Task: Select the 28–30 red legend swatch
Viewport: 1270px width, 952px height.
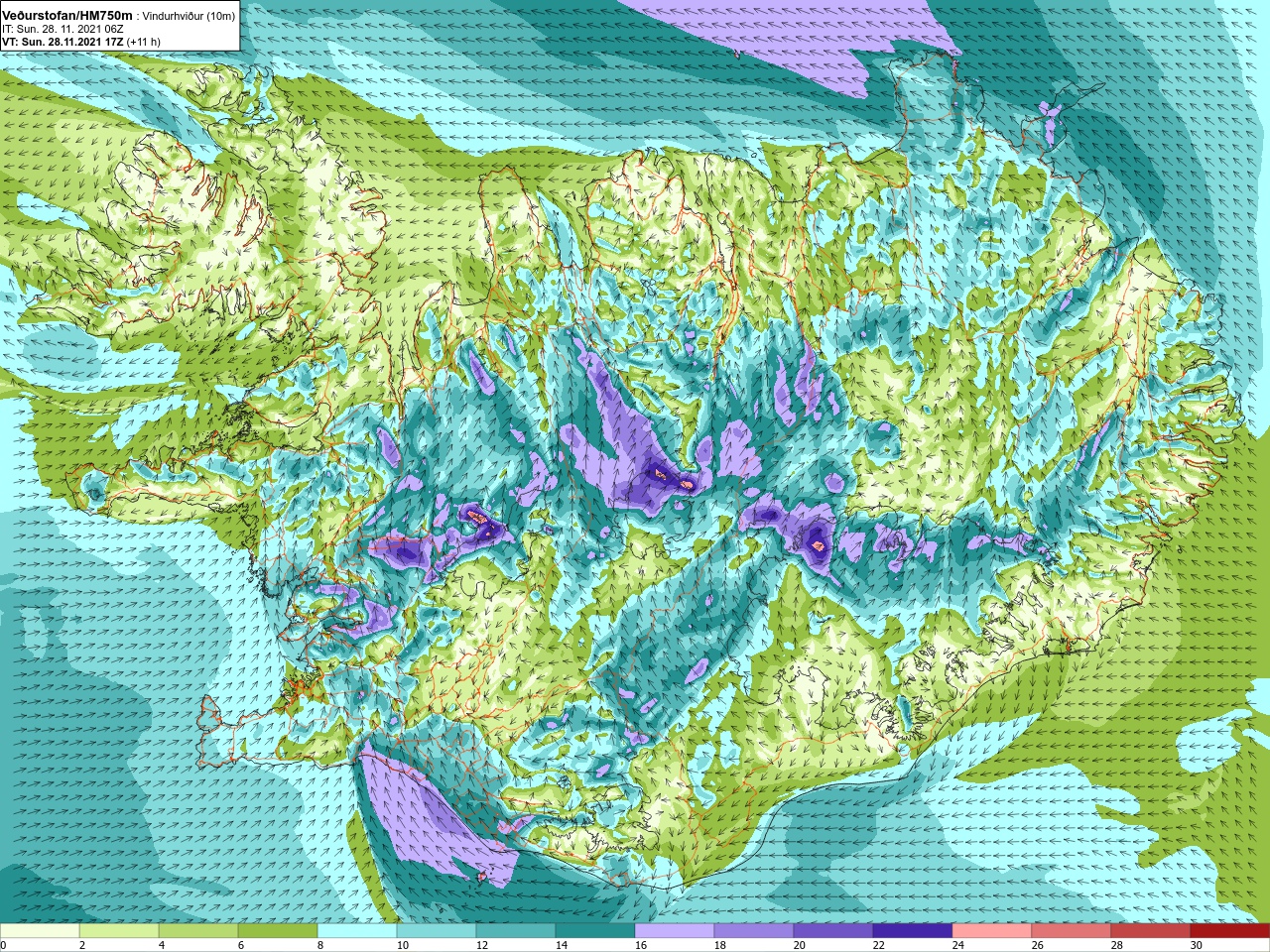Action: [1151, 931]
